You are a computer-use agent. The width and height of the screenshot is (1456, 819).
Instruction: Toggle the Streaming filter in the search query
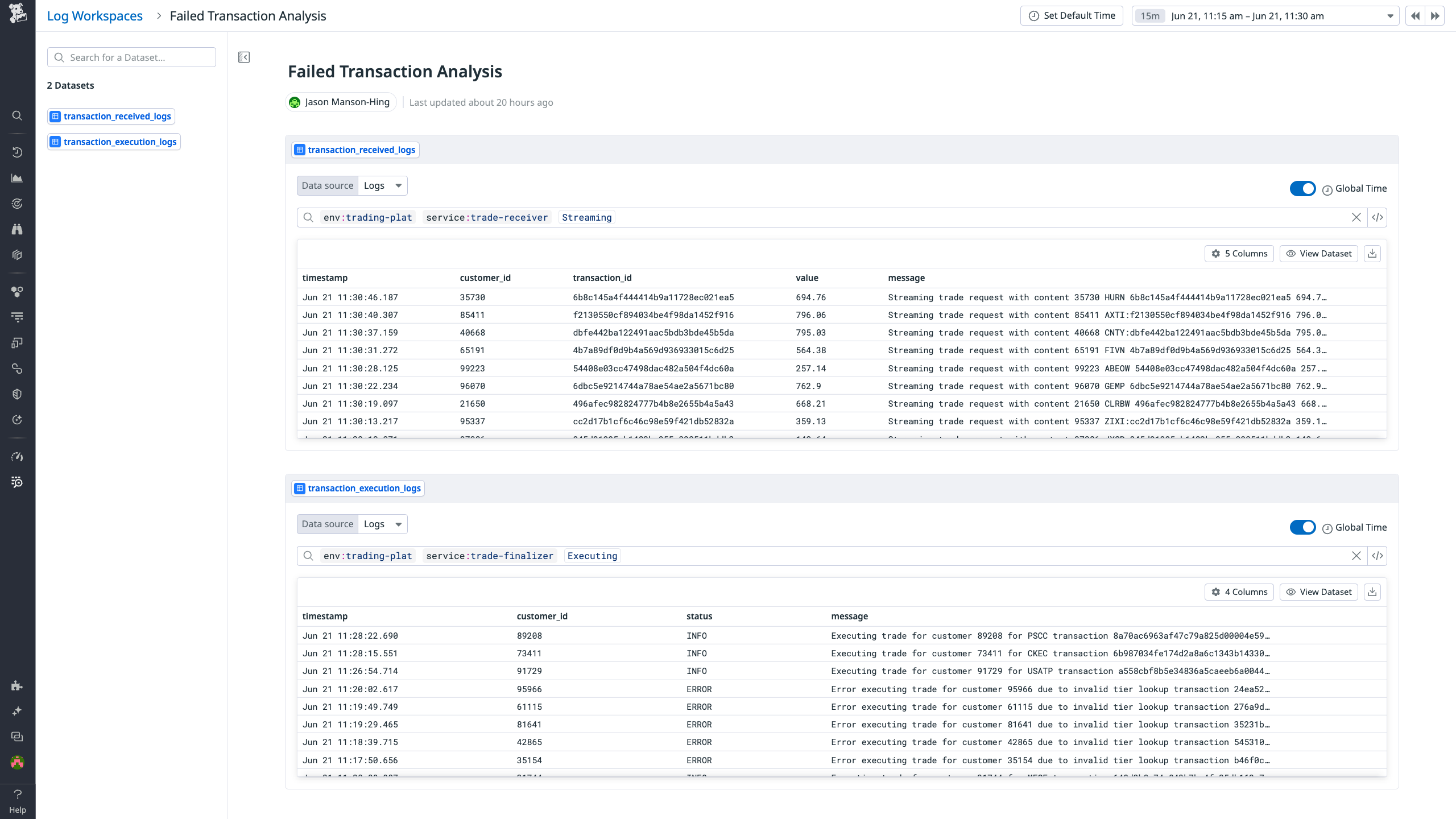point(586,217)
